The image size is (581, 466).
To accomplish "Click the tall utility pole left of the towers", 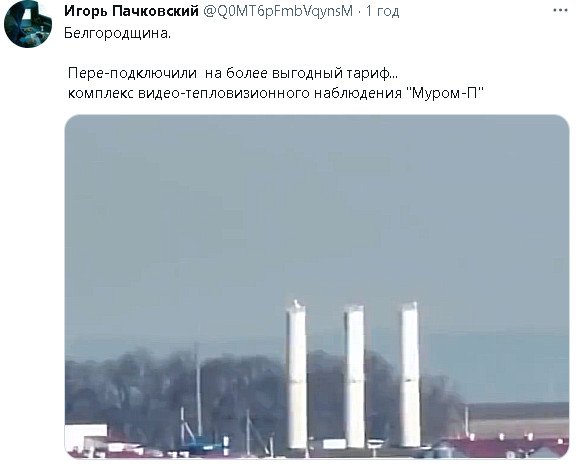I will [x=198, y=389].
